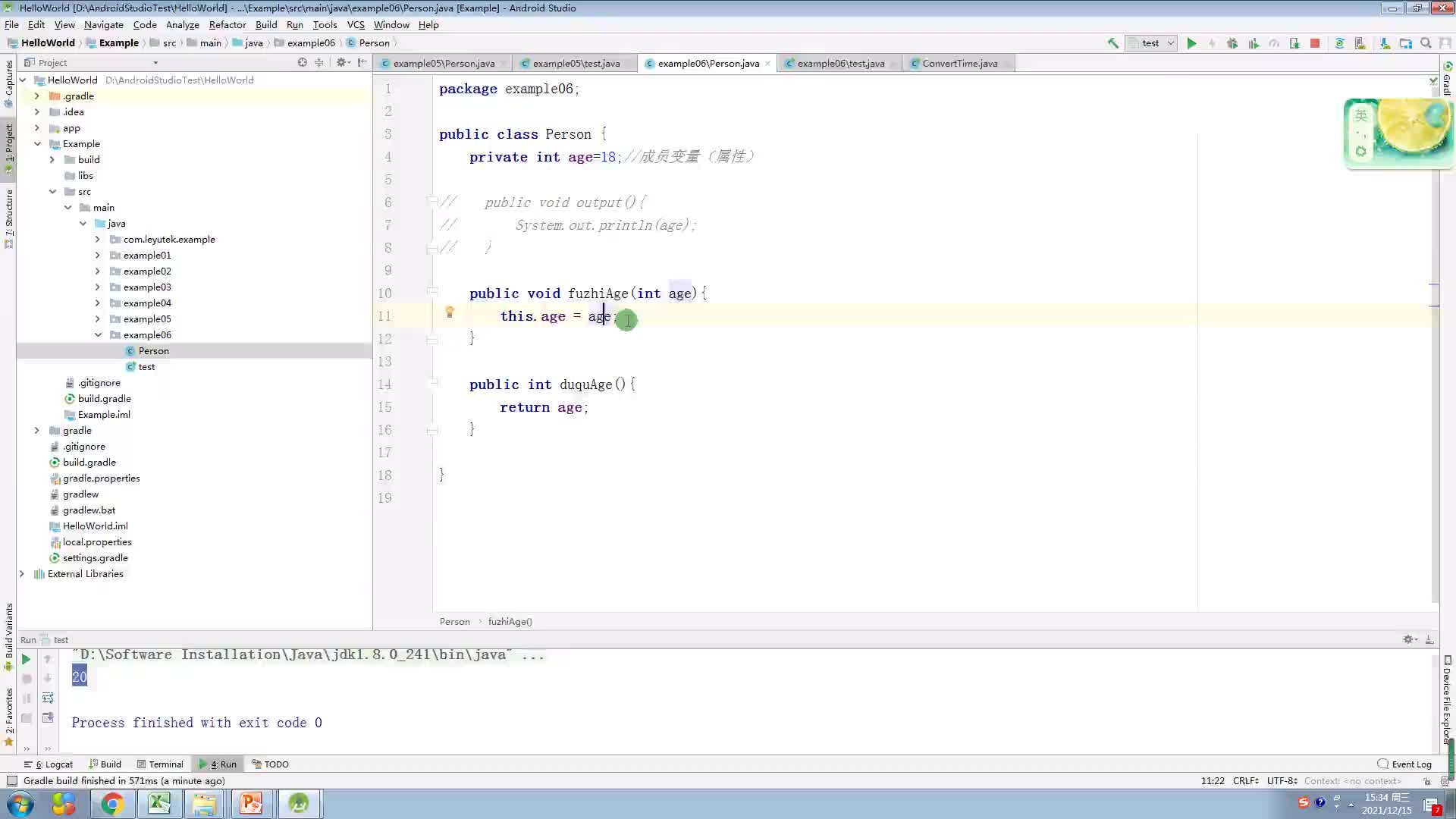Click the example05/test.java tab
This screenshot has width=1456, height=819.
(x=575, y=63)
